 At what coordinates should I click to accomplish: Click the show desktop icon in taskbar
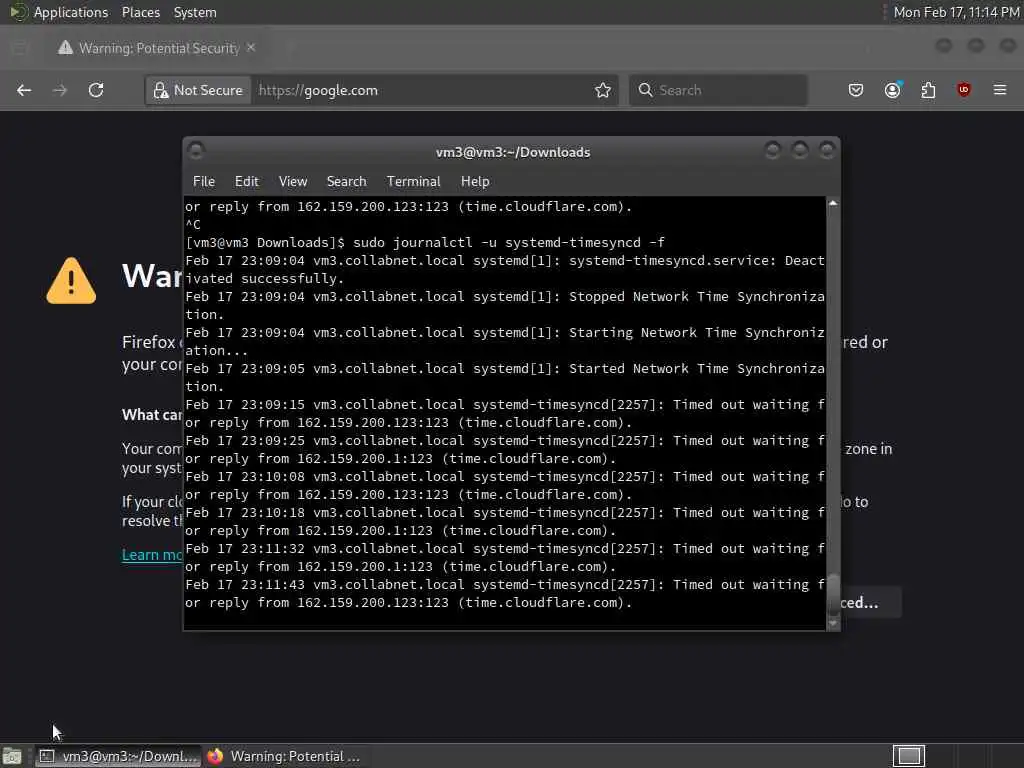[12, 756]
